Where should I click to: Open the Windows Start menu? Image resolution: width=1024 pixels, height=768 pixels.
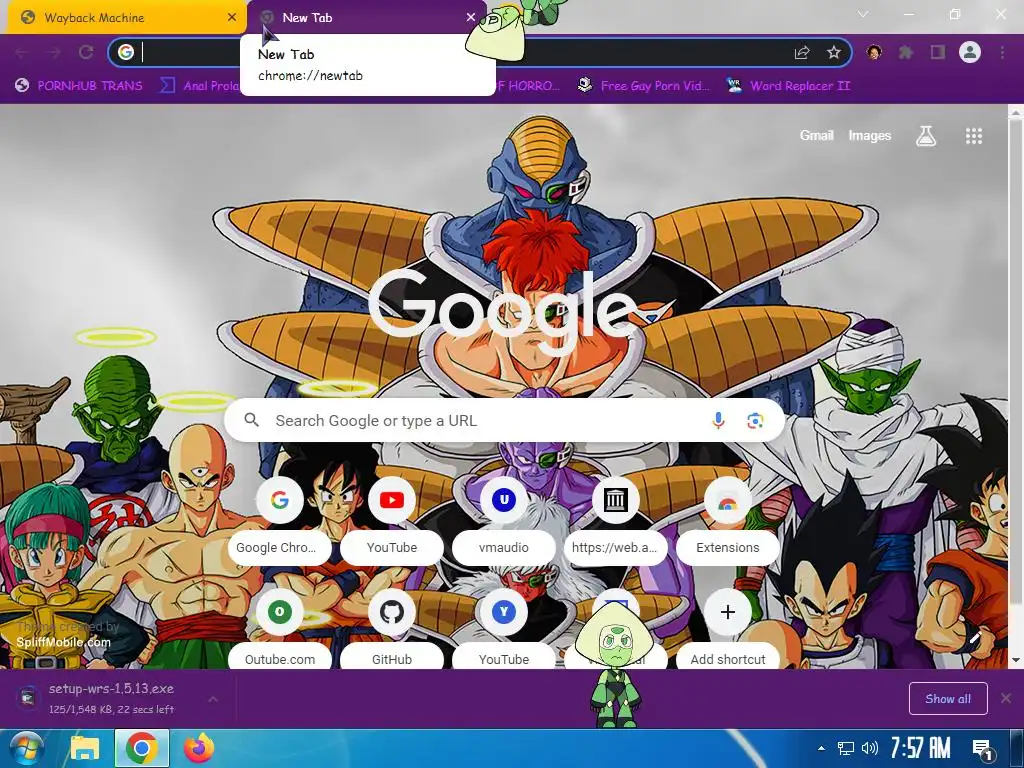pos(26,748)
